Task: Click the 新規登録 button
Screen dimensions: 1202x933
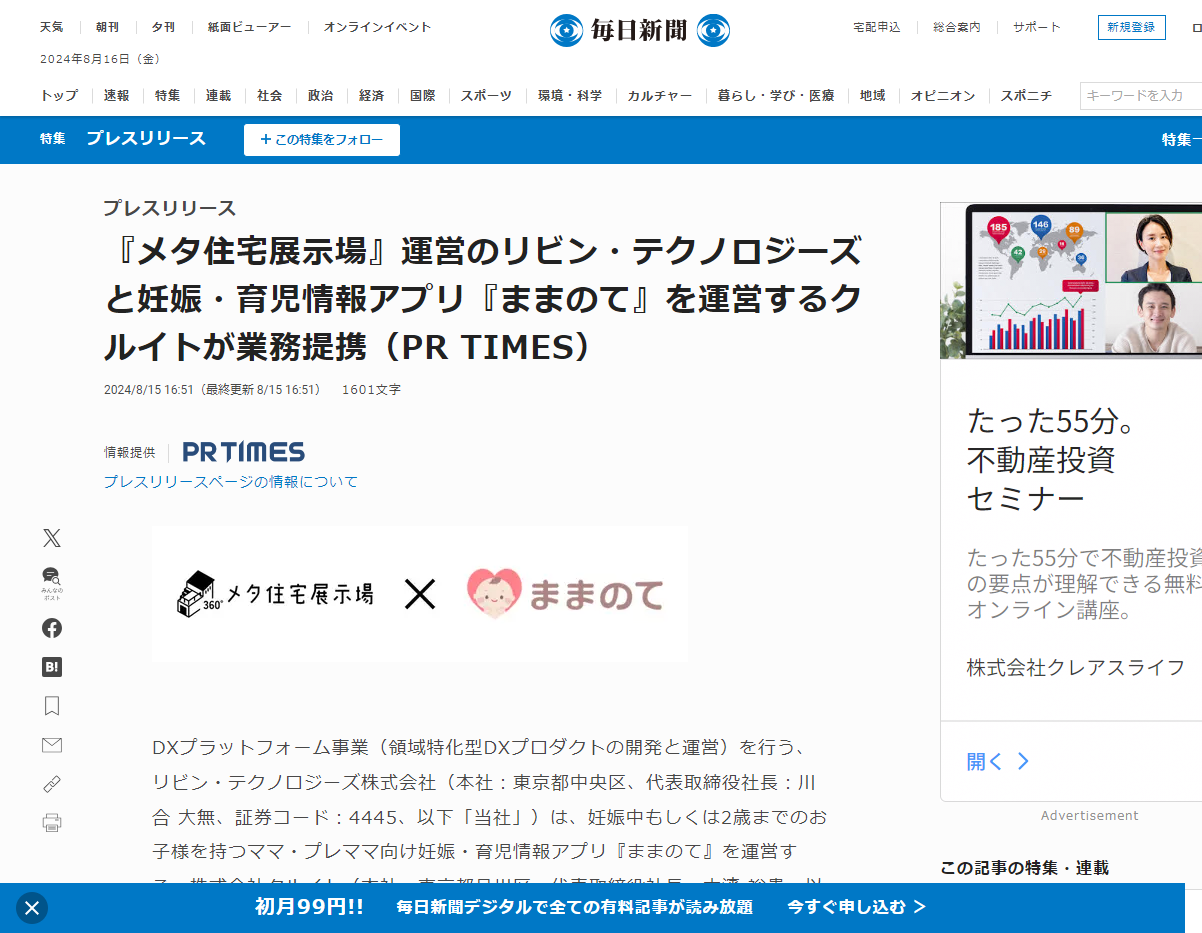Action: 1131,27
